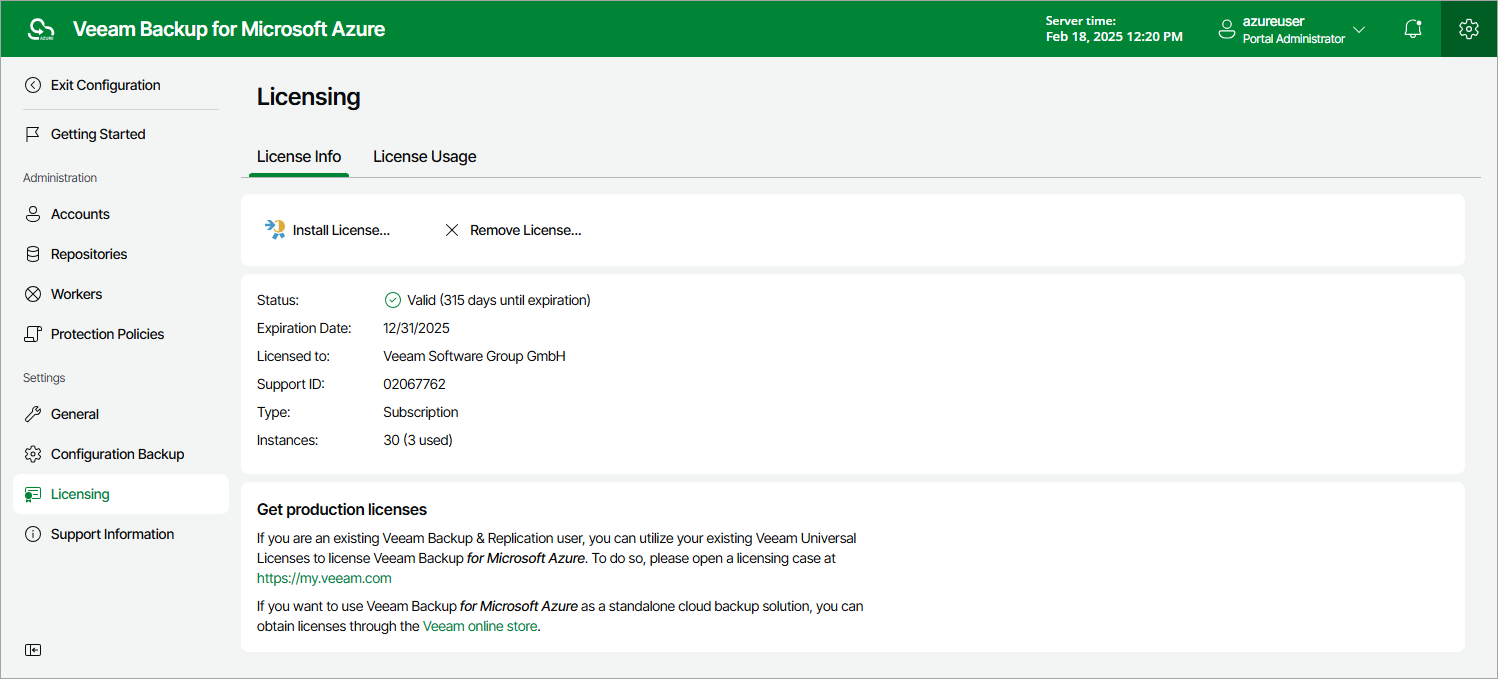Click the General wrench icon
The image size is (1498, 679).
tap(33, 414)
